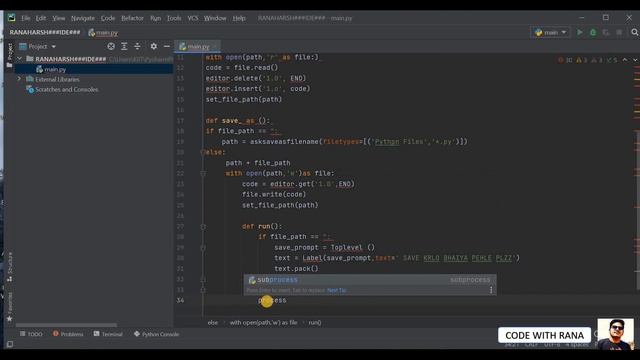Viewport: 640px width, 360px height.
Task: Collapse all items in the Project panel
Action: coord(137,47)
